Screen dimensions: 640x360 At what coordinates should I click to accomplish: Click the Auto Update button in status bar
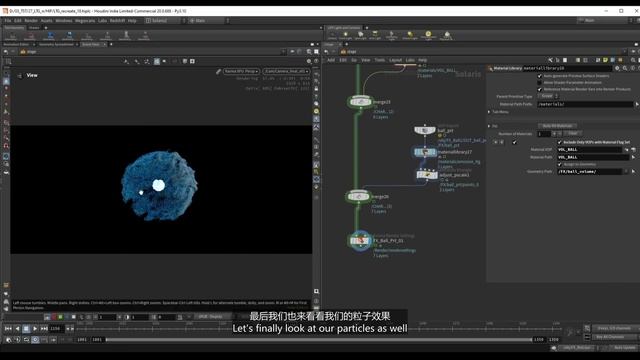click(624, 348)
